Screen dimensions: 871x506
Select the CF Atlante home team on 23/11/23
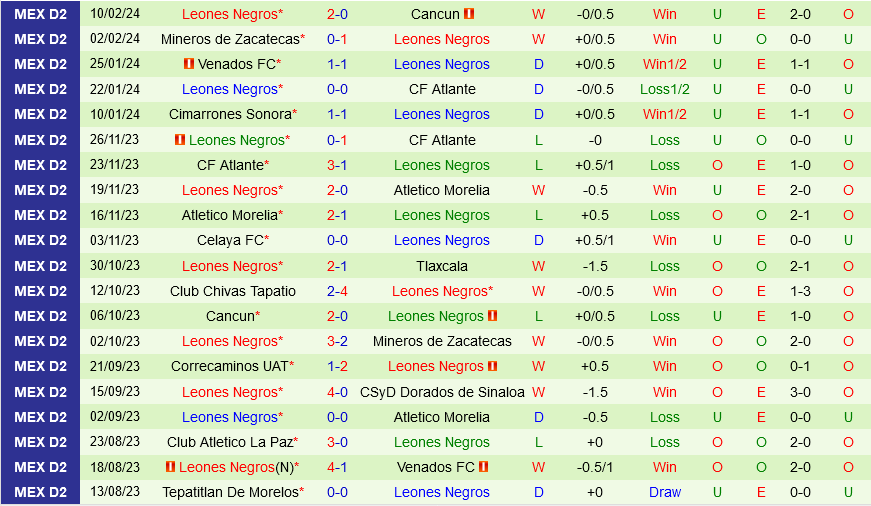click(x=230, y=165)
